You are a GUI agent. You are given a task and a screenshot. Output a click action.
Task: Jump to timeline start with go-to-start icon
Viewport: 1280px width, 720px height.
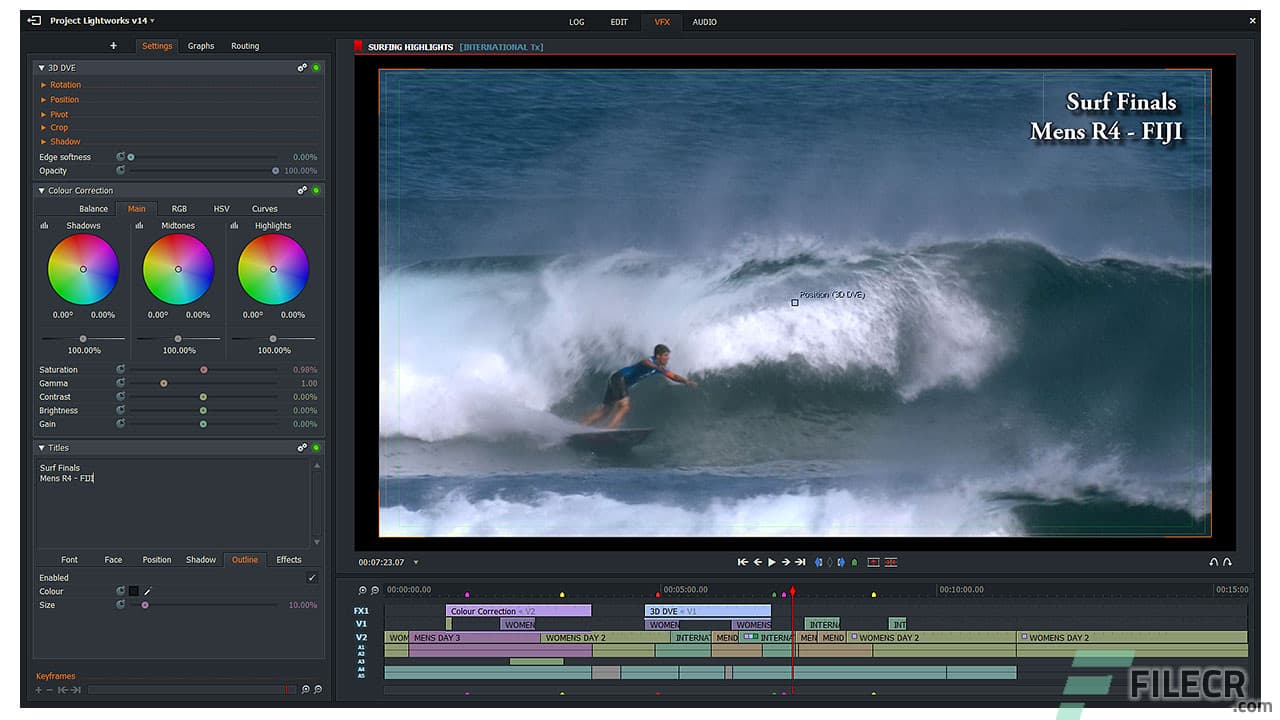742,562
